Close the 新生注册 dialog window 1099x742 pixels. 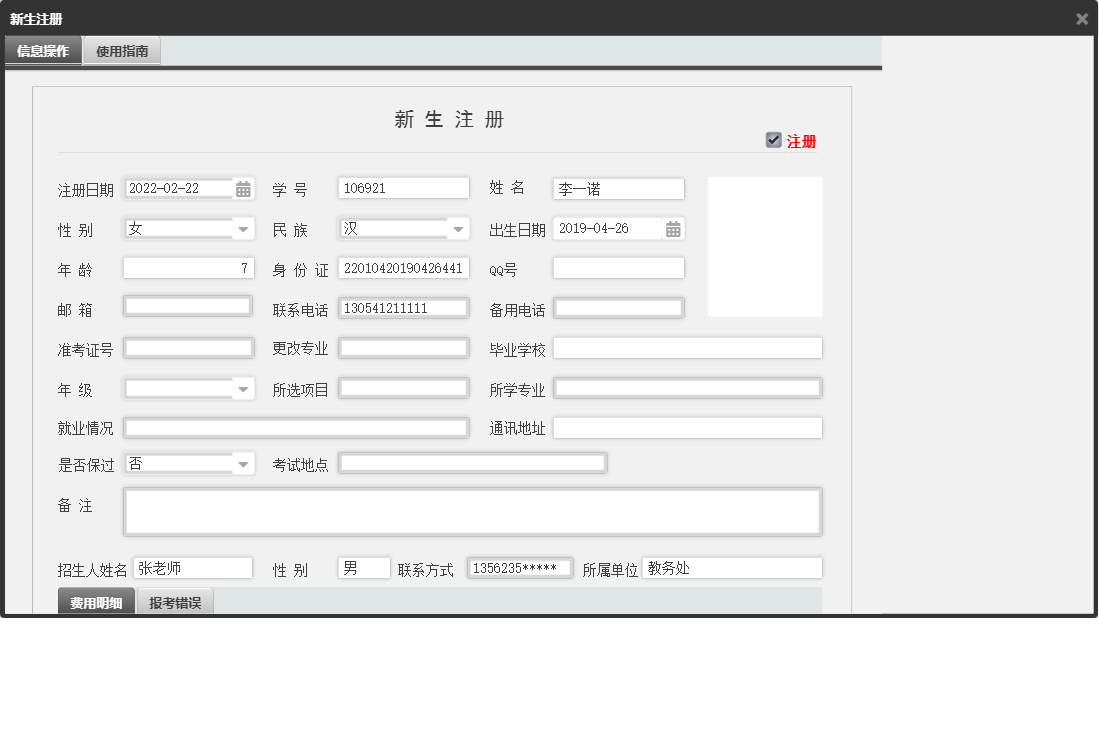[x=1082, y=19]
